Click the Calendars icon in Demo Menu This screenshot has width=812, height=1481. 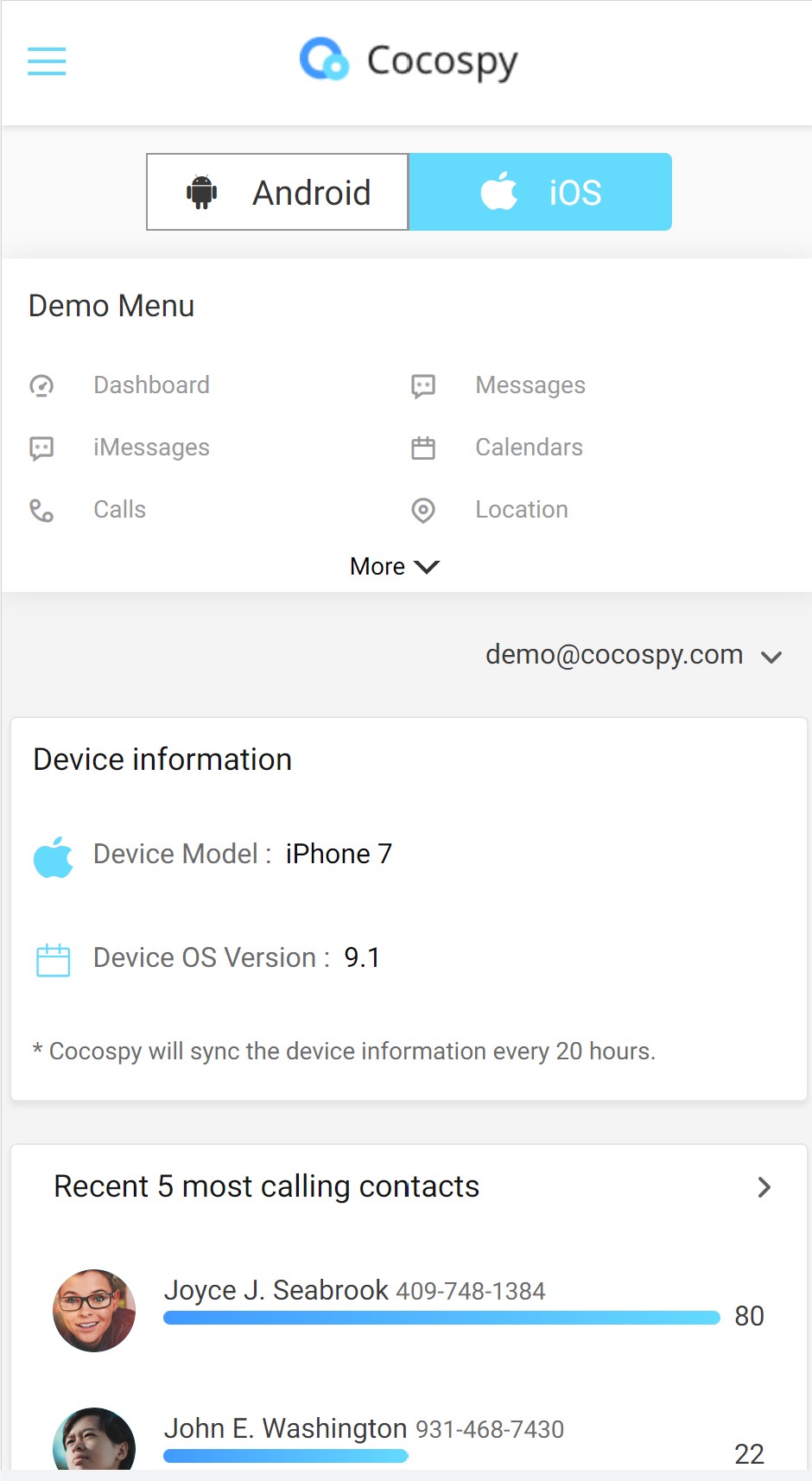point(423,448)
